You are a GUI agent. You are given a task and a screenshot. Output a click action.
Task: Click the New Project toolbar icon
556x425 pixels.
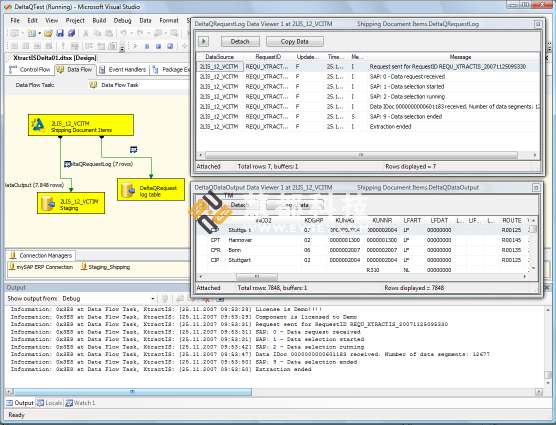click(14, 34)
